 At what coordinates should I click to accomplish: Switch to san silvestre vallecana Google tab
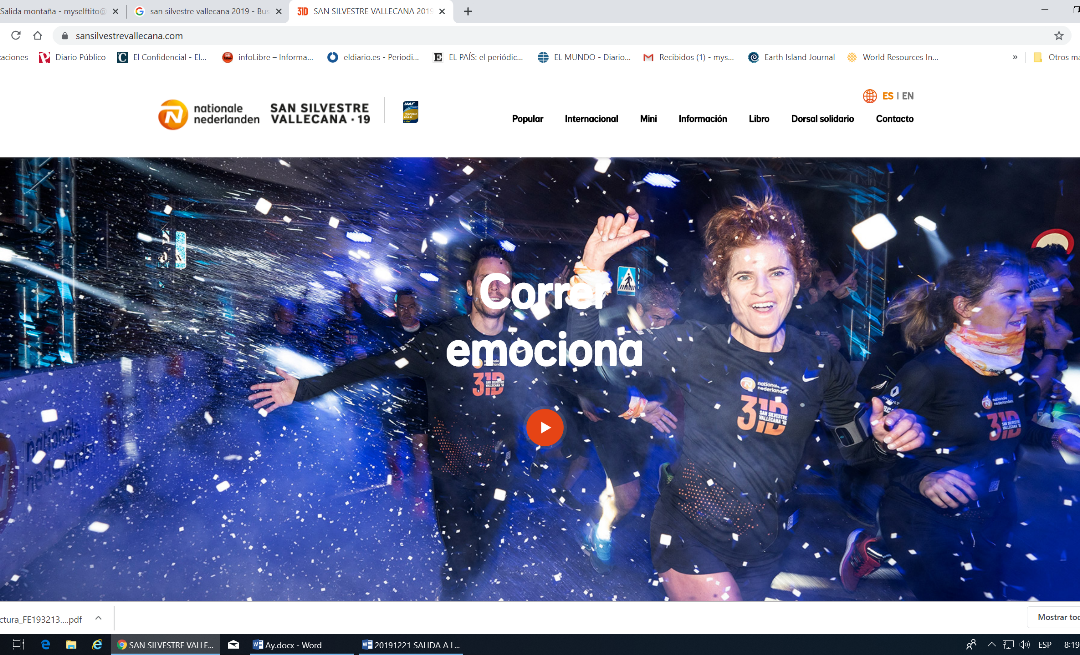[207, 11]
